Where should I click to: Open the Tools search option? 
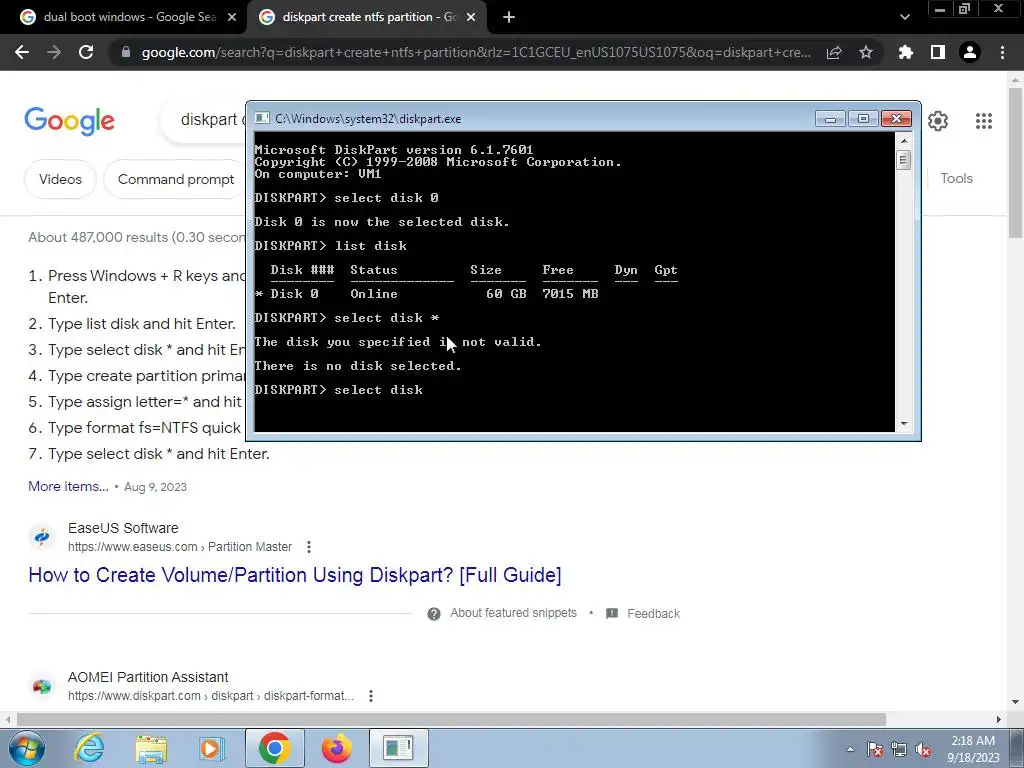click(x=956, y=178)
